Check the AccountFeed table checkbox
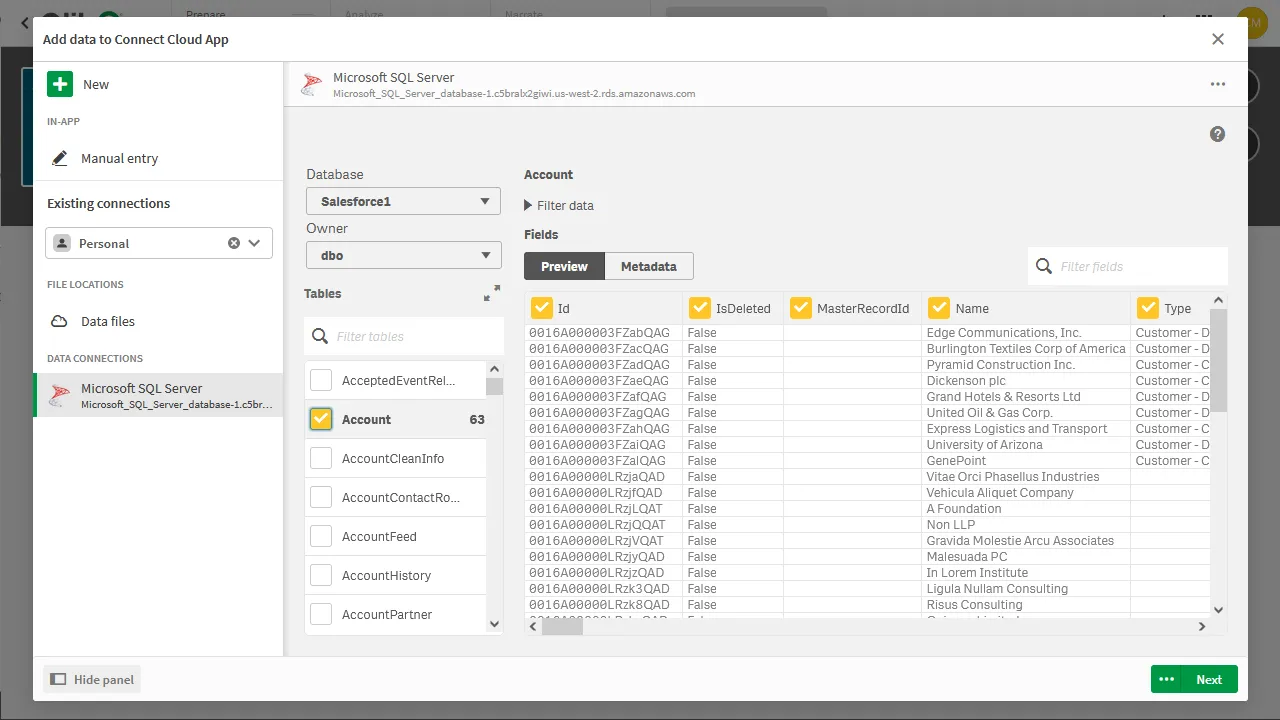Image resolution: width=1280 pixels, height=720 pixels. point(321,536)
